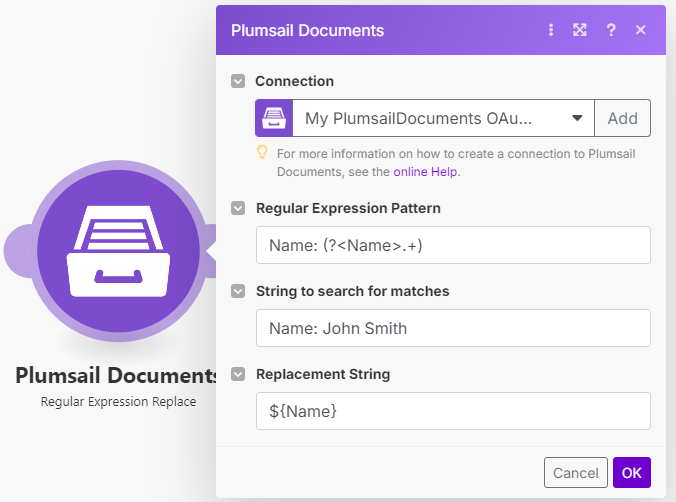This screenshot has width=676, height=502.
Task: Click the Cancel button
Action: click(576, 473)
